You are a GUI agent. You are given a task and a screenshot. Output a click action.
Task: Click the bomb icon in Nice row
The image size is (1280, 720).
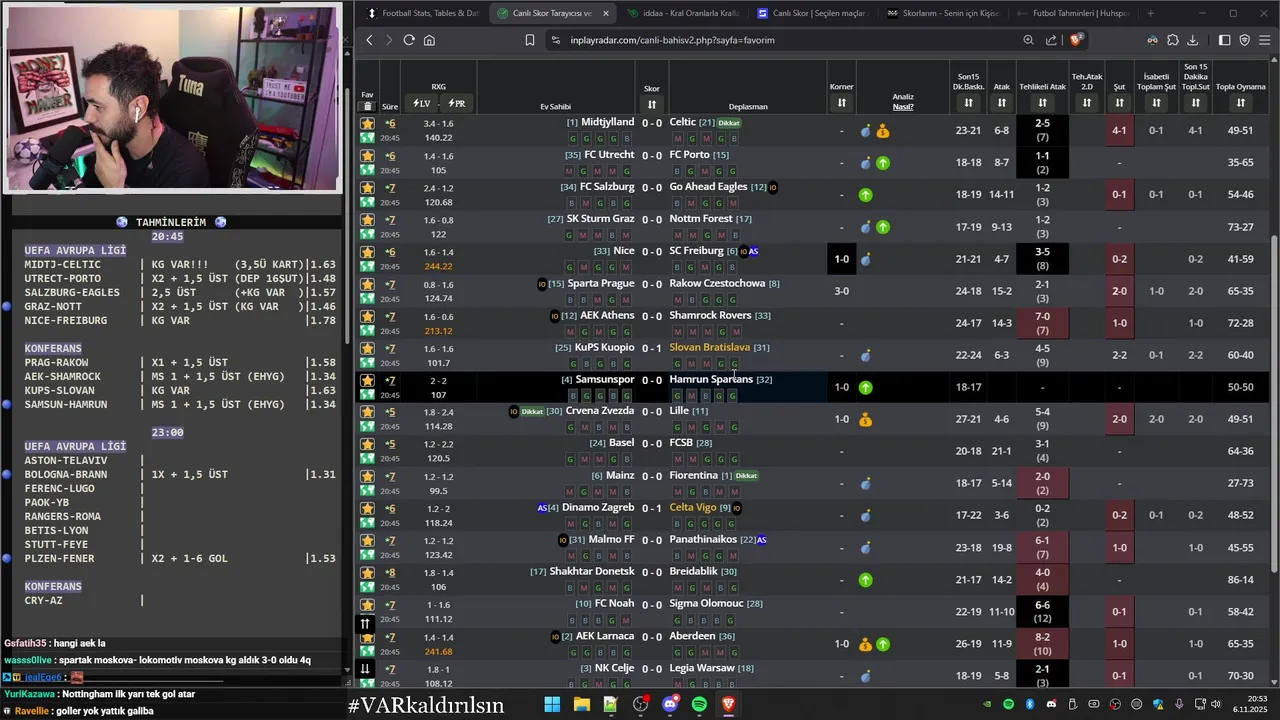pyautogui.click(x=866, y=259)
